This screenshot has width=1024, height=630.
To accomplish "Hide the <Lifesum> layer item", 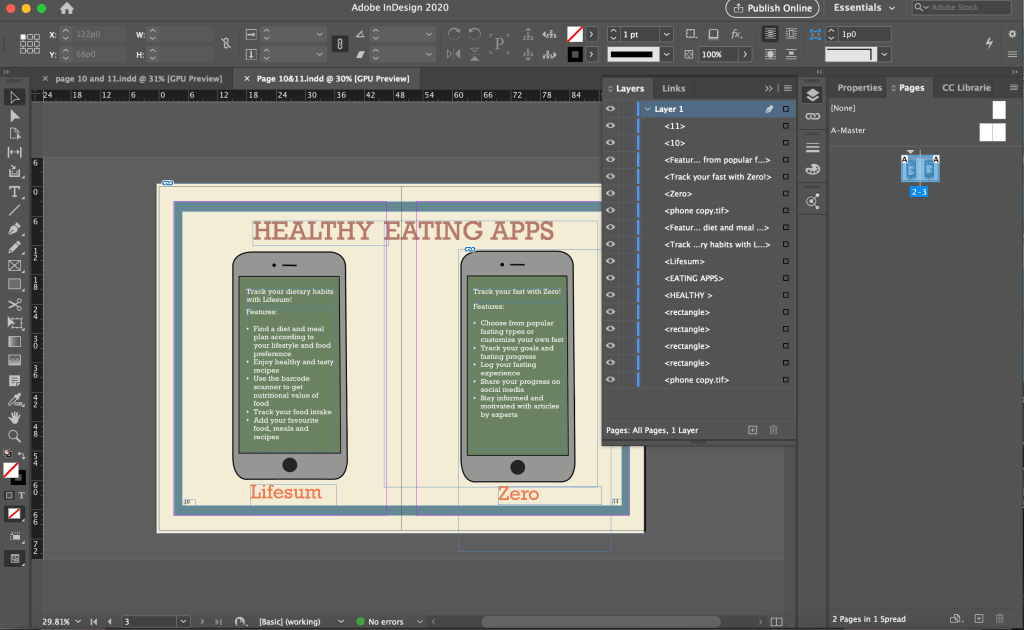I will tap(610, 262).
